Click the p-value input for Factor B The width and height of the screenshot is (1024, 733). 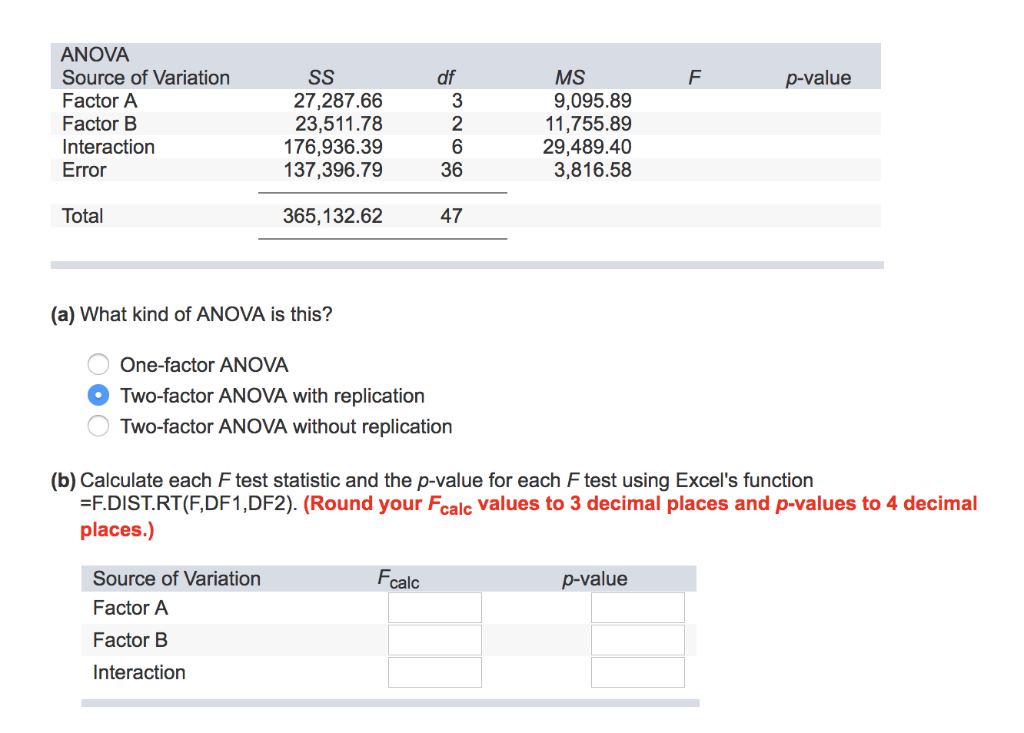638,640
